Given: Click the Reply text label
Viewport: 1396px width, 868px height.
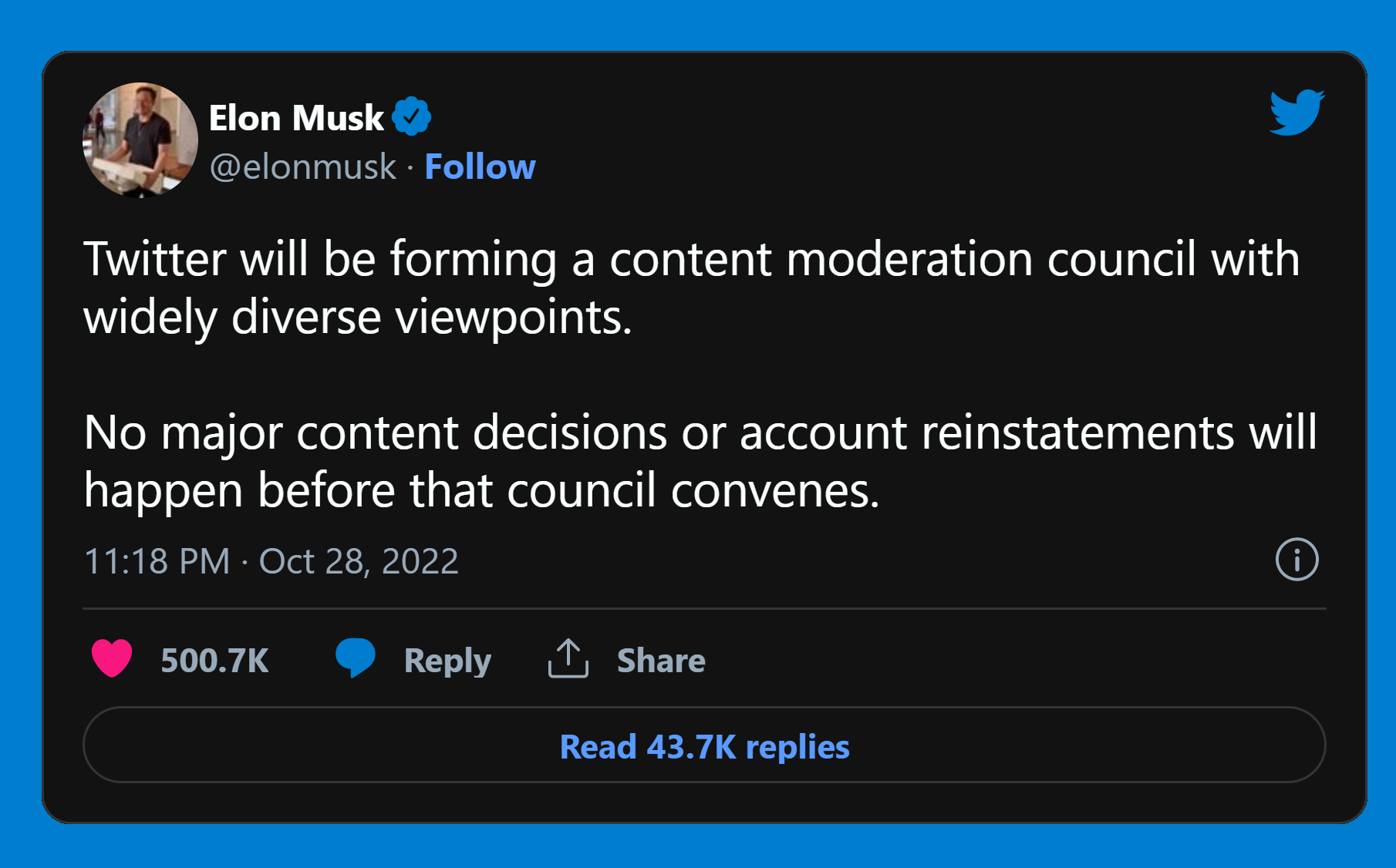Looking at the screenshot, I should [x=447, y=661].
